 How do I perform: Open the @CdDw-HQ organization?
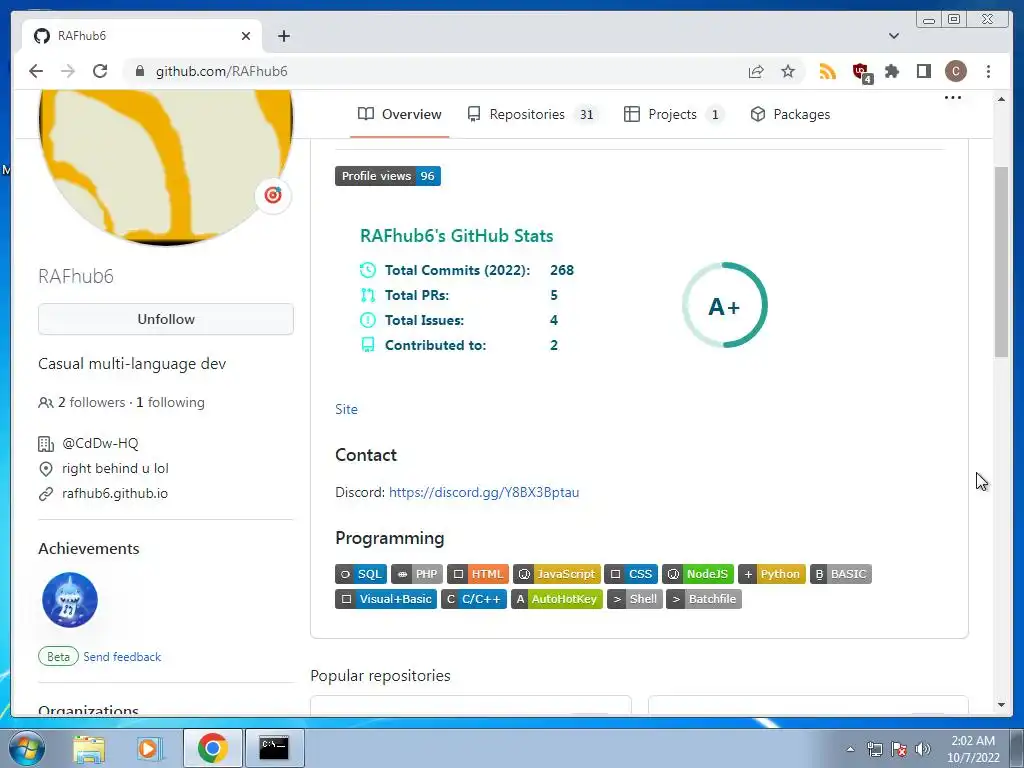click(100, 443)
